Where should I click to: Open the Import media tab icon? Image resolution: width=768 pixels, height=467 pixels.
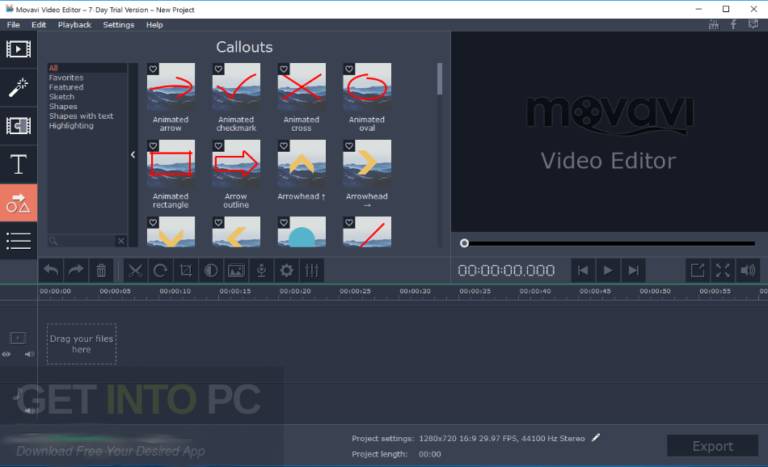coord(18,49)
